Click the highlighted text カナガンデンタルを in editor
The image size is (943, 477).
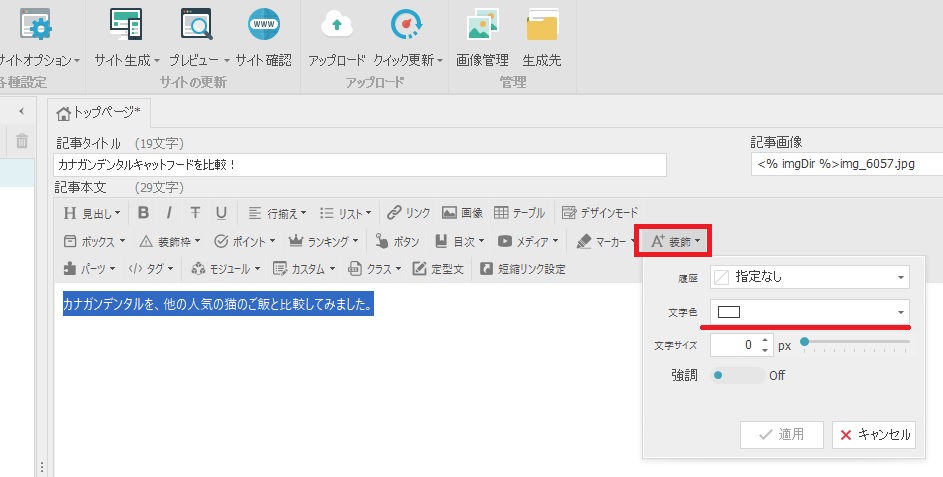coord(103,304)
